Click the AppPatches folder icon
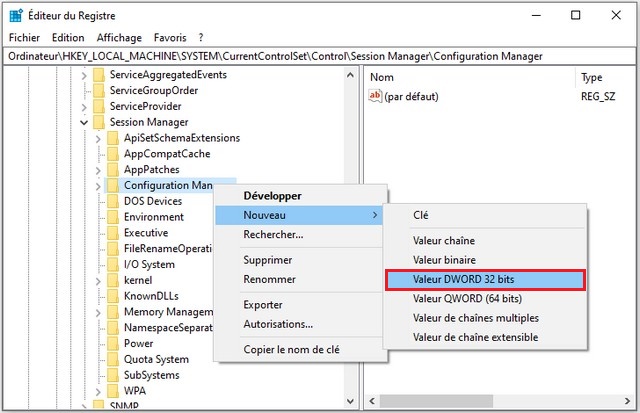Image resolution: width=640 pixels, height=413 pixels. [x=113, y=170]
